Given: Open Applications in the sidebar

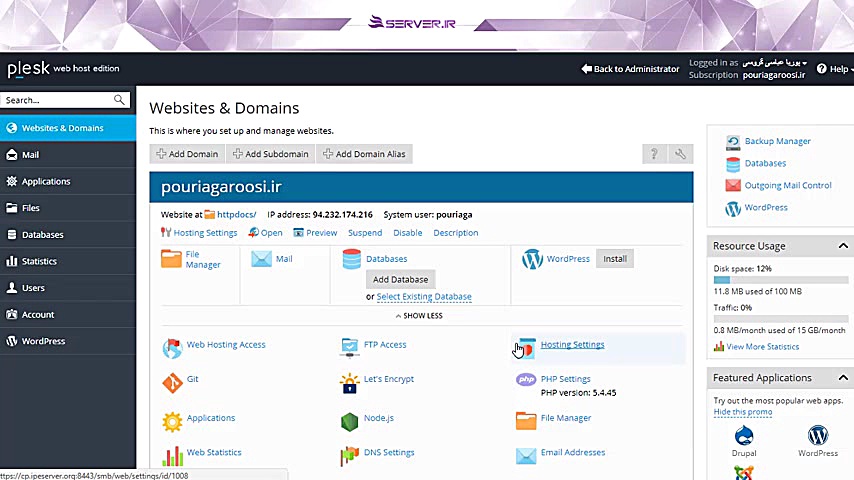Looking at the screenshot, I should pyautogui.click(x=68, y=181).
